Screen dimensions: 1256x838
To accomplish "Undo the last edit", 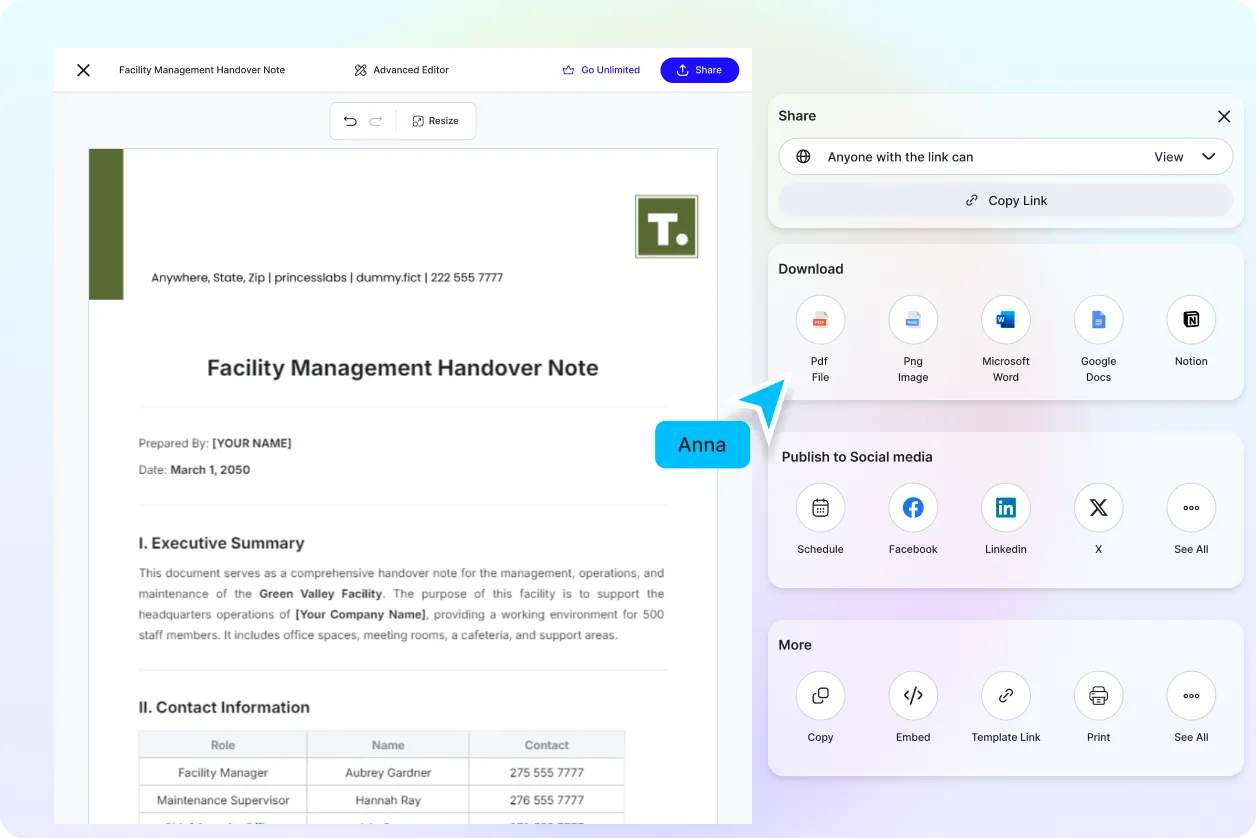I will coord(350,121).
